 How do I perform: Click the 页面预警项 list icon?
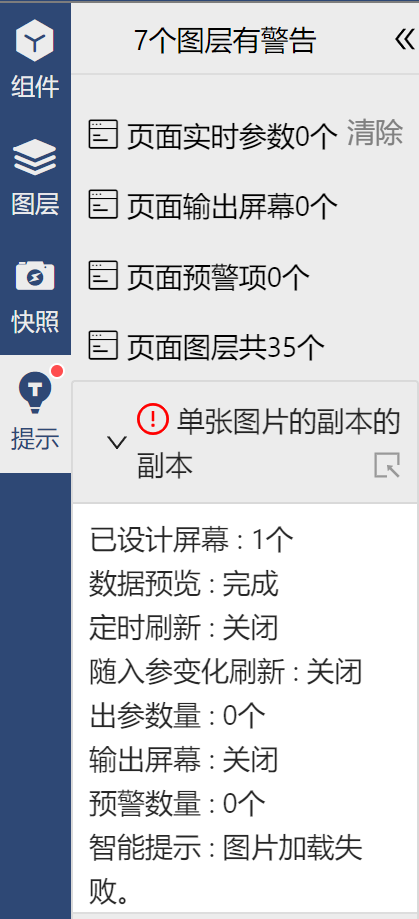click(x=103, y=275)
